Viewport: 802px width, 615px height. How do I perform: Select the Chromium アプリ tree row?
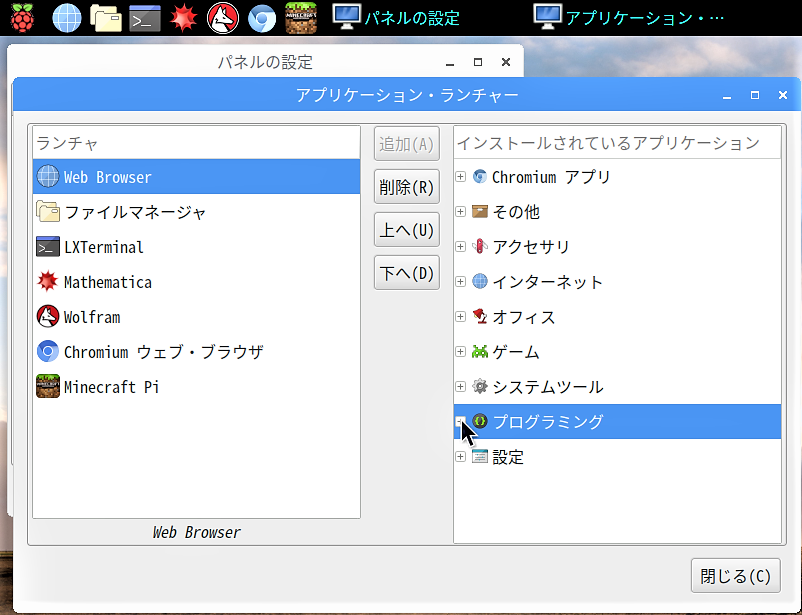[617, 177]
